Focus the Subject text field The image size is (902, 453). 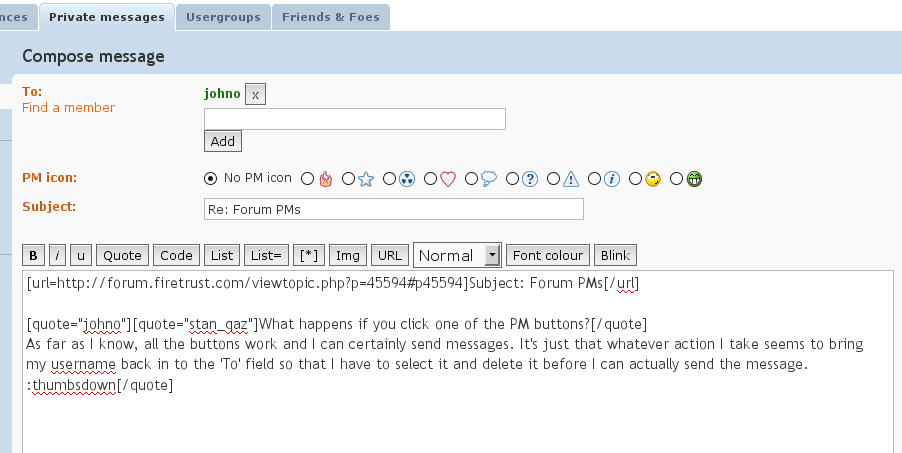click(x=394, y=209)
